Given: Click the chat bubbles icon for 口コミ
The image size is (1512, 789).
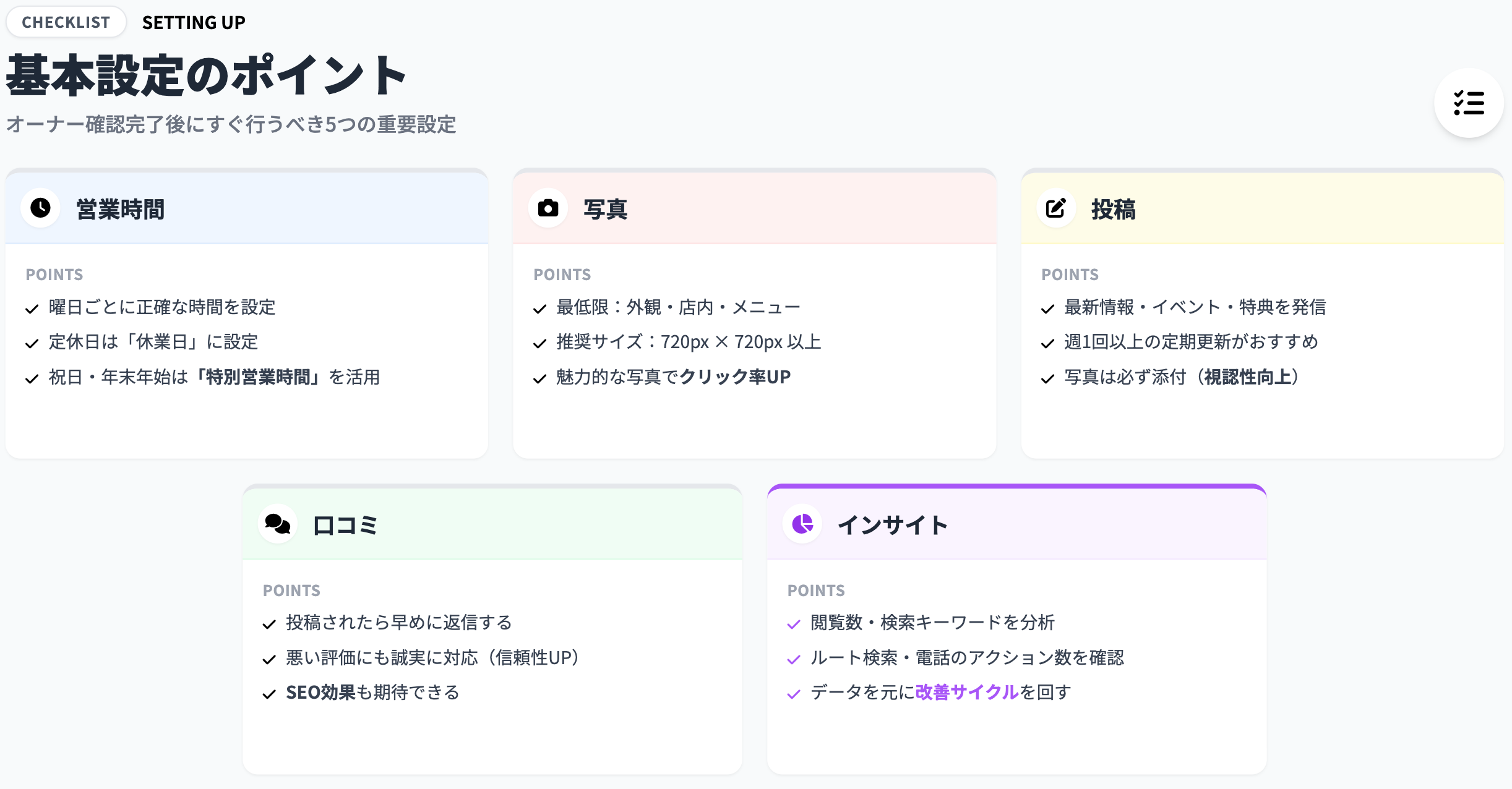Looking at the screenshot, I should [x=278, y=524].
